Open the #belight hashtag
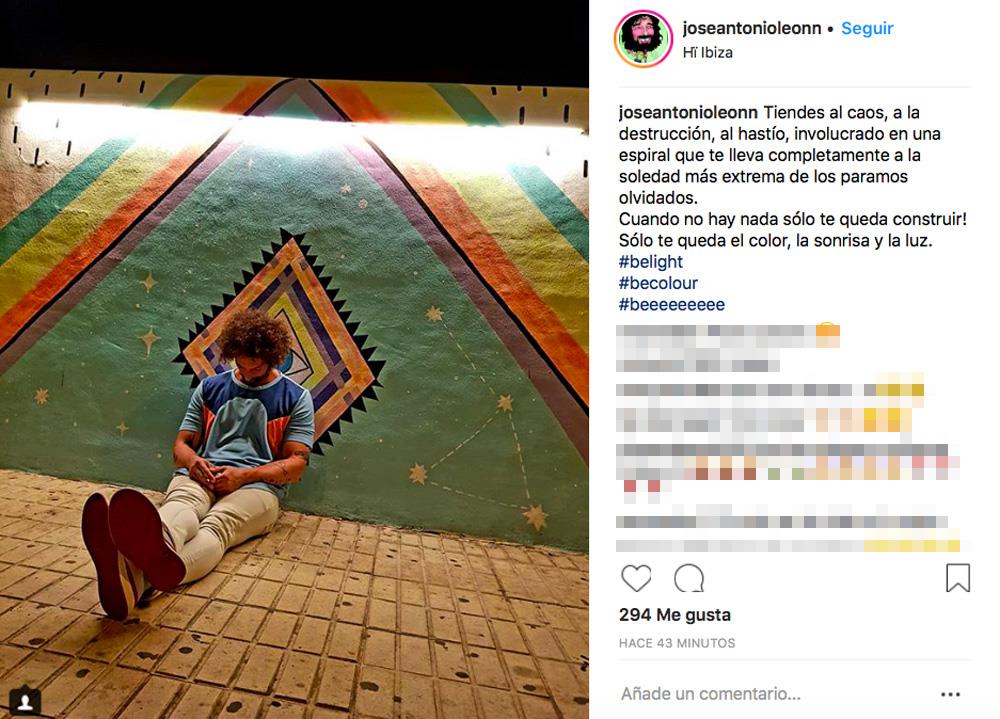This screenshot has width=1000, height=719. (x=651, y=262)
